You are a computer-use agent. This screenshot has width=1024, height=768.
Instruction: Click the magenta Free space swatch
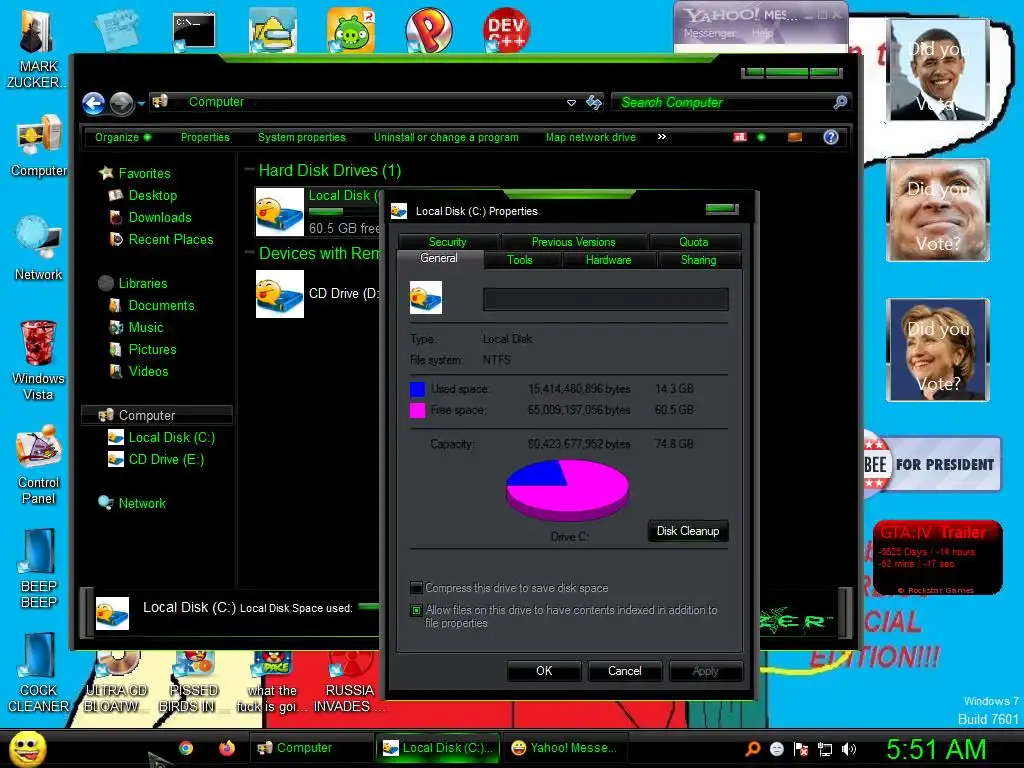[x=417, y=410]
